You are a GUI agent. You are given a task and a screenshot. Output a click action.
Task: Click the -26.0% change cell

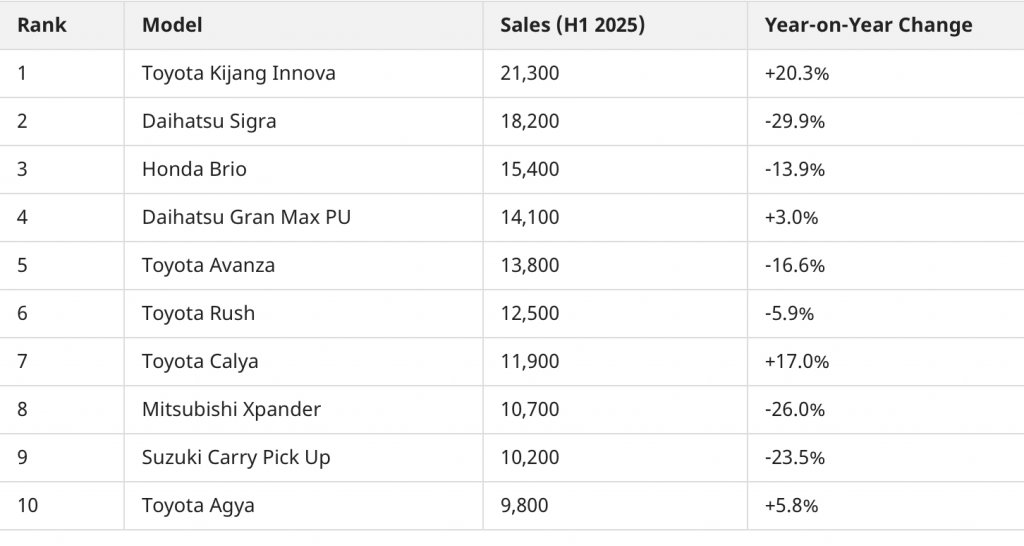pyautogui.click(x=795, y=409)
